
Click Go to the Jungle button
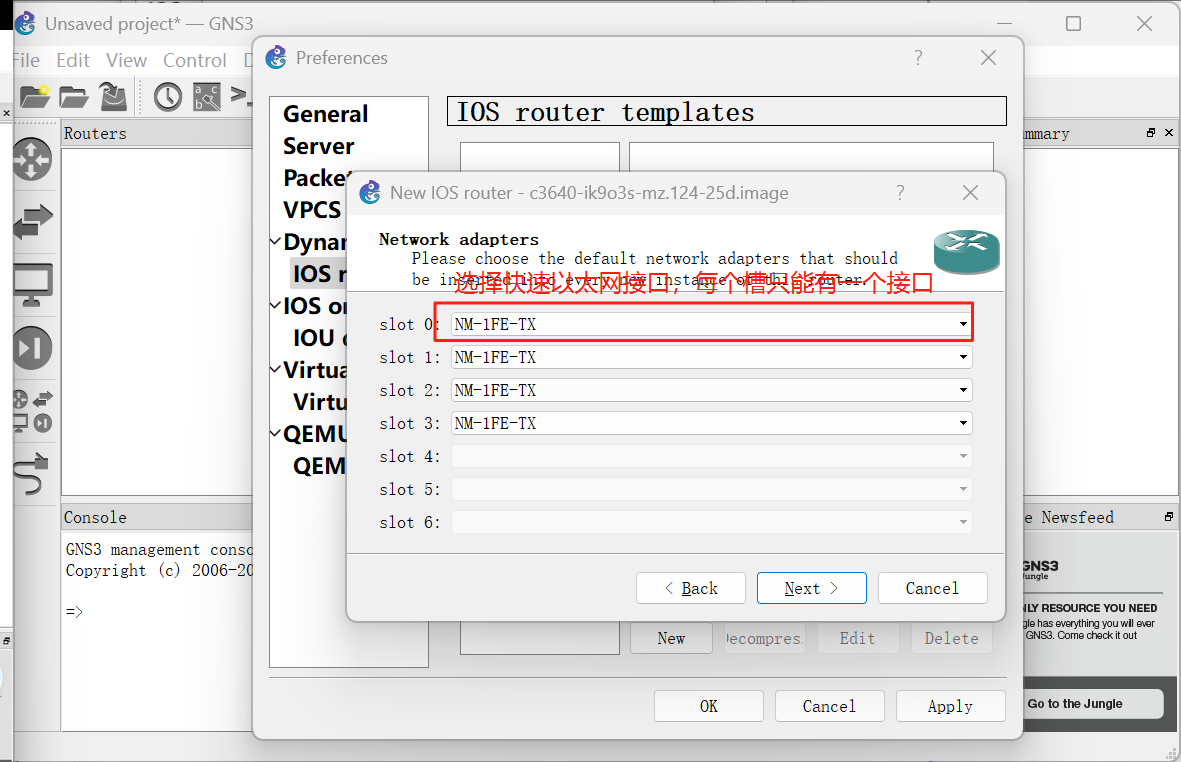click(x=1092, y=703)
